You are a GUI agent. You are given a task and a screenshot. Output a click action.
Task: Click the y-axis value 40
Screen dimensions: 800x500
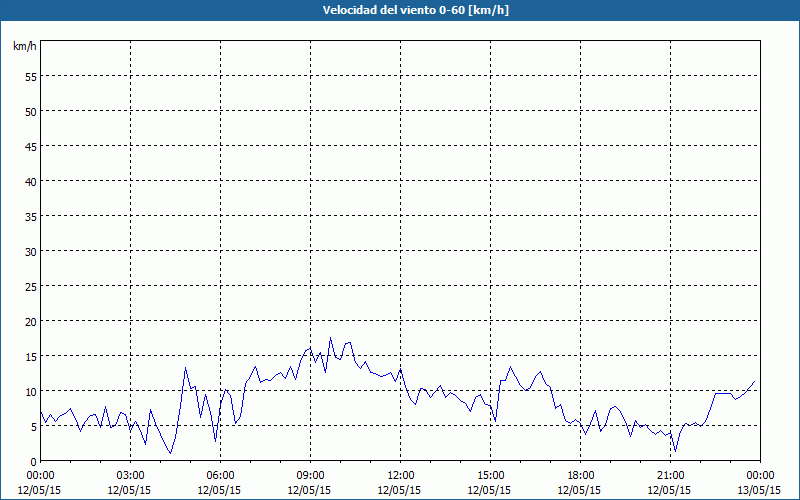click(31, 182)
